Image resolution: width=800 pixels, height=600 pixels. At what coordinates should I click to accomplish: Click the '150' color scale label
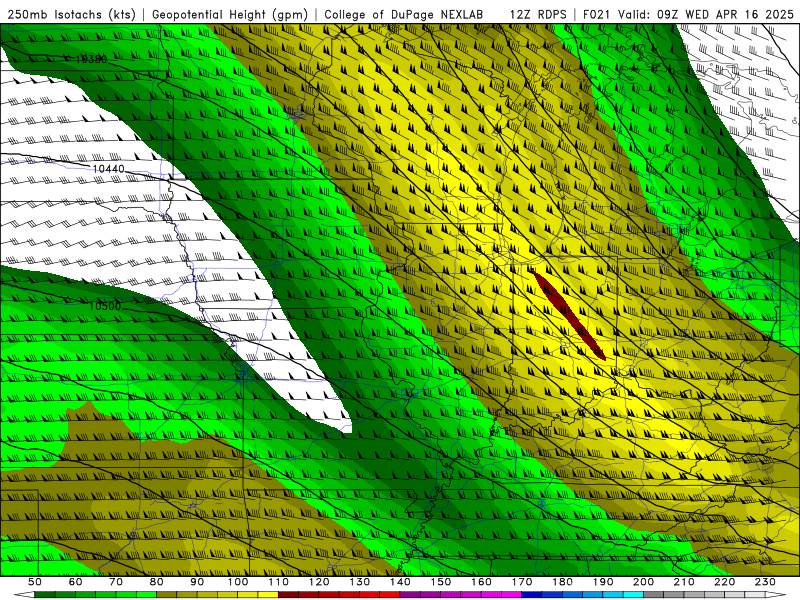point(441,582)
